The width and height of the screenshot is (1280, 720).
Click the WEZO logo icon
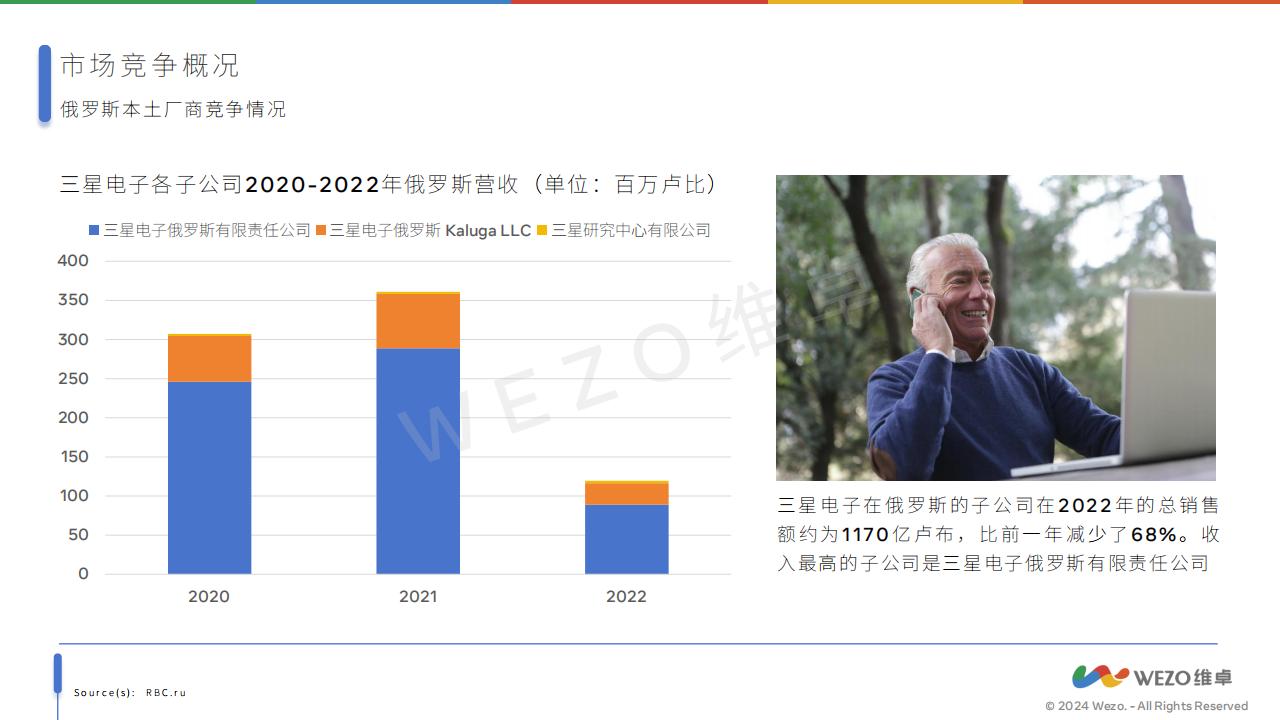[x=1100, y=677]
